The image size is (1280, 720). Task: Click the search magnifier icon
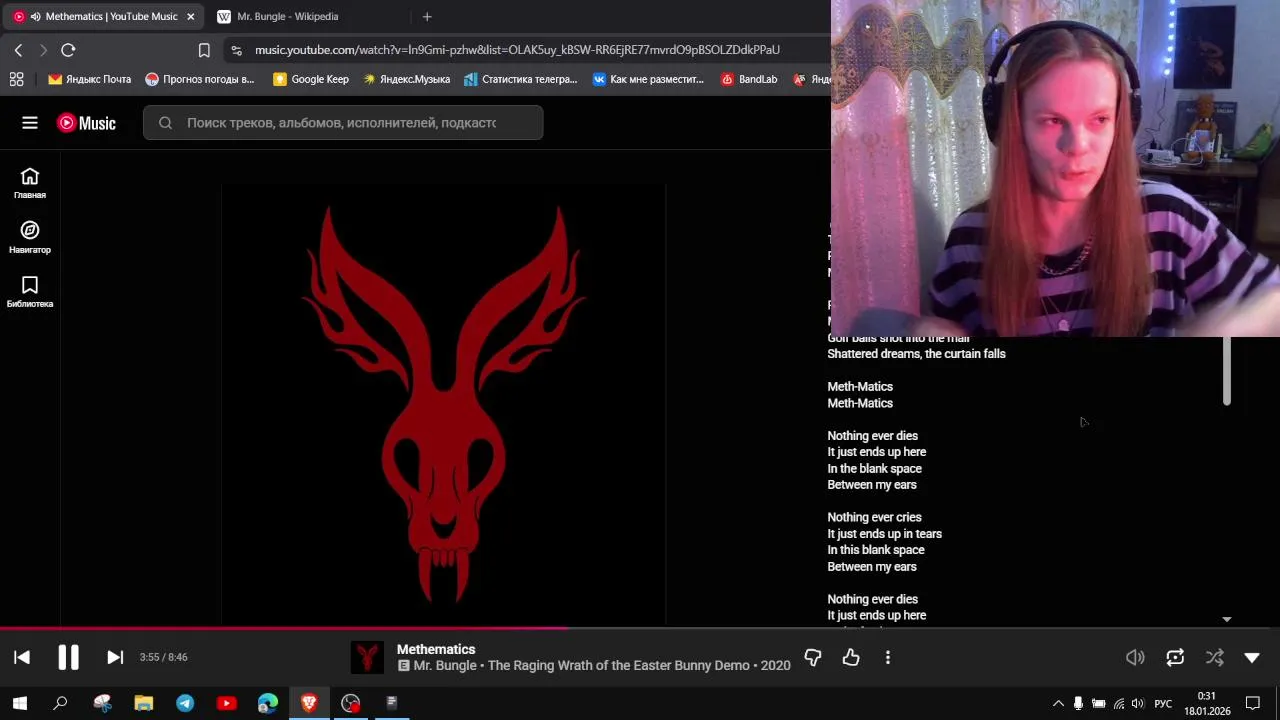point(165,123)
